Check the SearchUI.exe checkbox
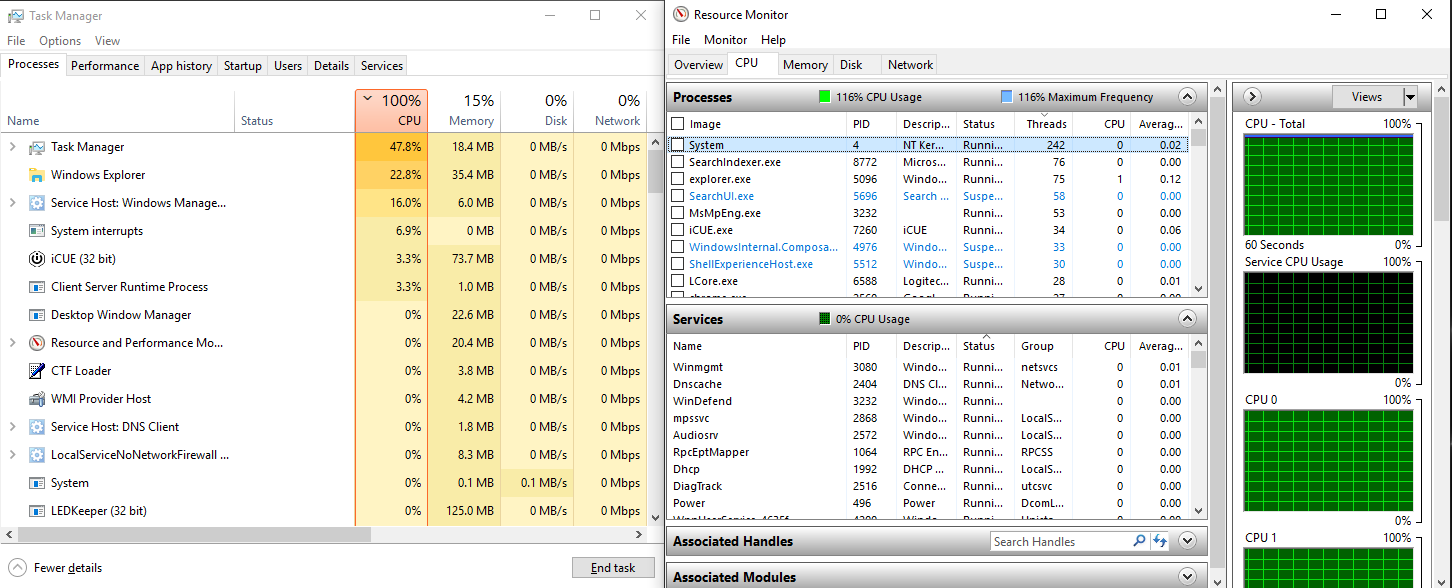The width and height of the screenshot is (1452, 588). point(678,196)
